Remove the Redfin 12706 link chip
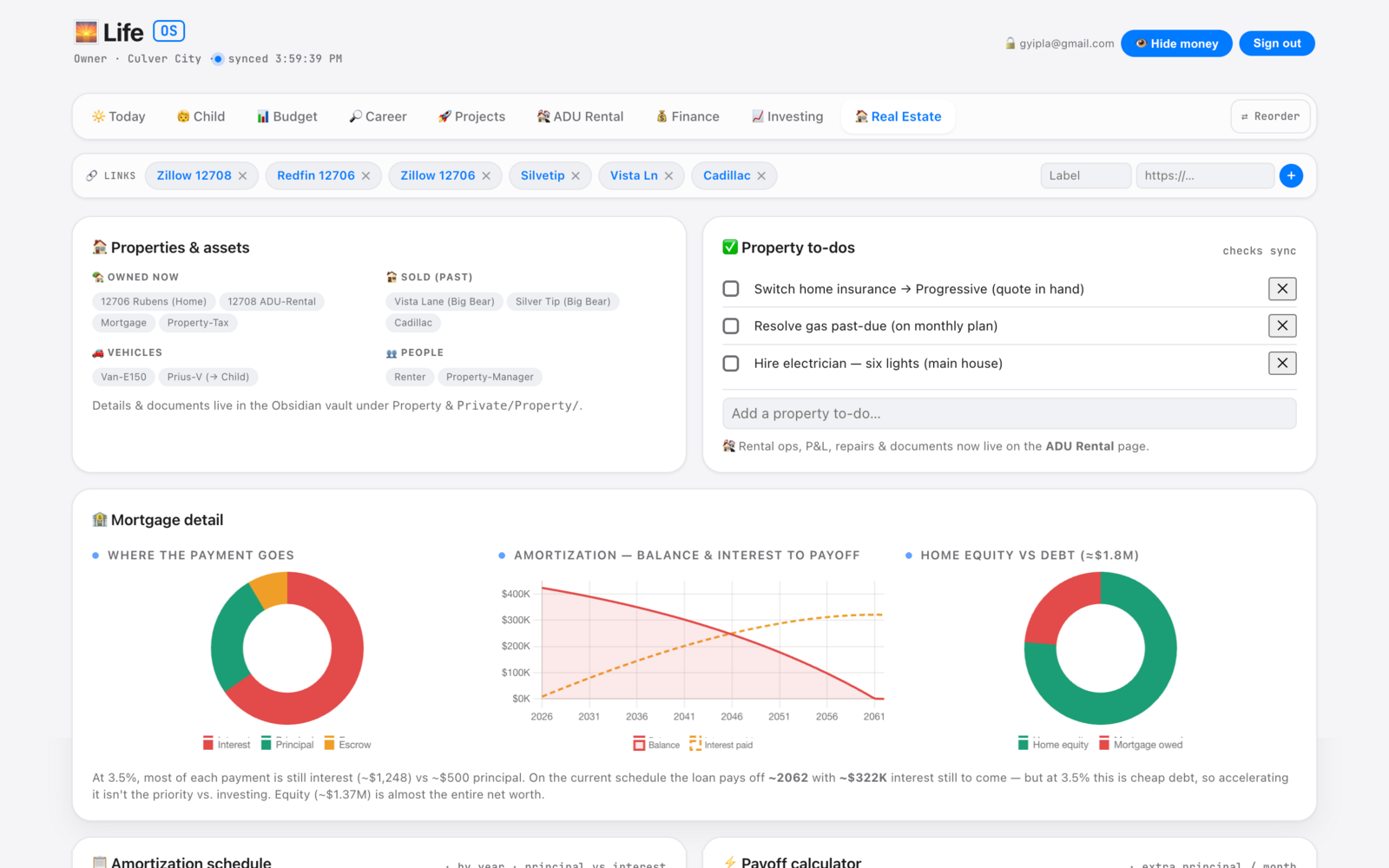The width and height of the screenshot is (1389, 868). 365,176
